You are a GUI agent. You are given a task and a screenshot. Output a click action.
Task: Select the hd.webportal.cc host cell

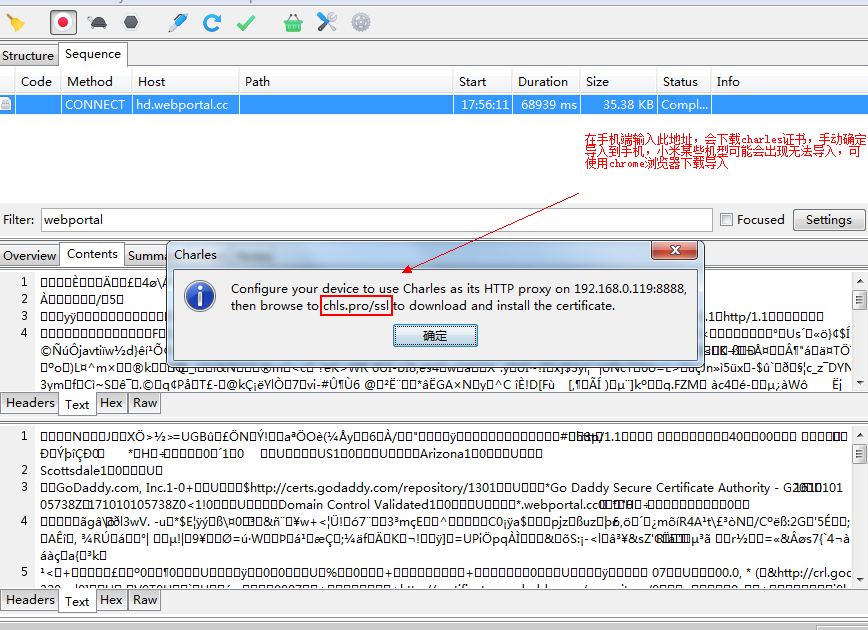click(x=186, y=105)
